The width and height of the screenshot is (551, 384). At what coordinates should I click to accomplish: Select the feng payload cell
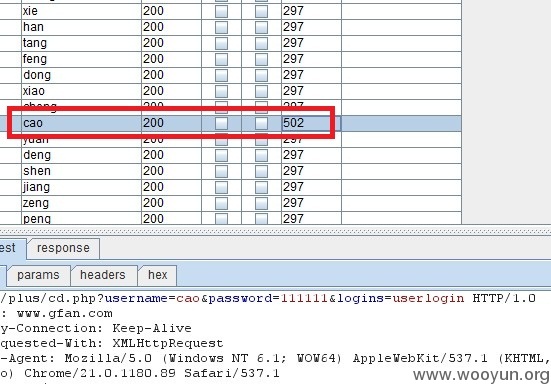coord(81,59)
